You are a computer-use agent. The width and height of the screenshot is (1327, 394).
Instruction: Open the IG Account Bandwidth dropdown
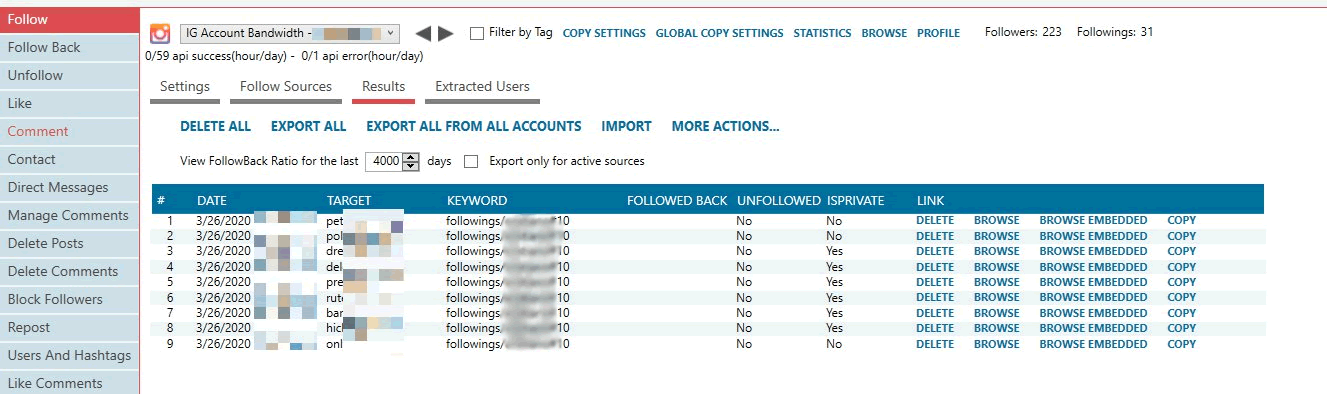click(x=291, y=33)
